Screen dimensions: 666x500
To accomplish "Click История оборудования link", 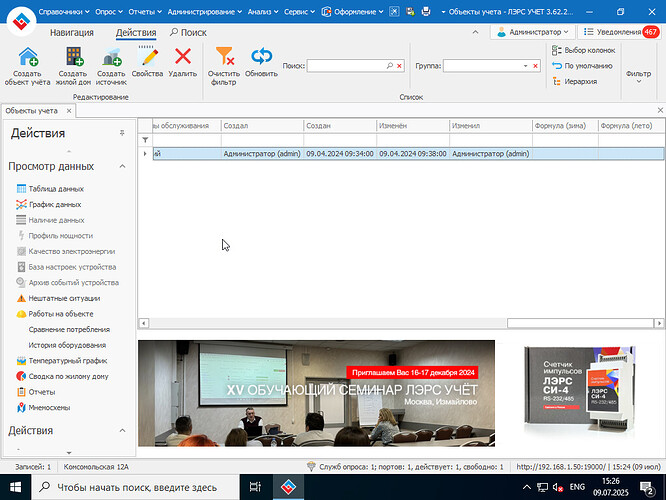I will point(67,345).
